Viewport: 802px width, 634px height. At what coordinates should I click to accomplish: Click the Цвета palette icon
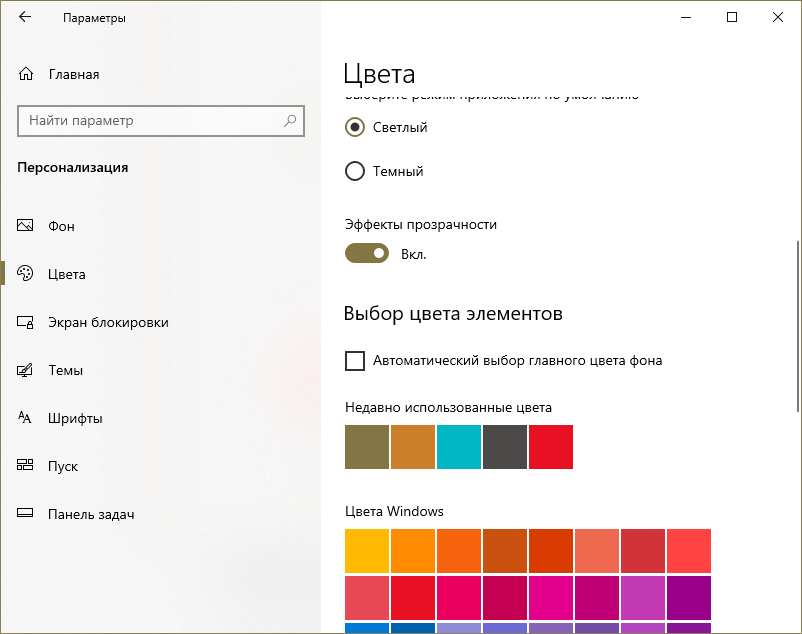[26, 274]
